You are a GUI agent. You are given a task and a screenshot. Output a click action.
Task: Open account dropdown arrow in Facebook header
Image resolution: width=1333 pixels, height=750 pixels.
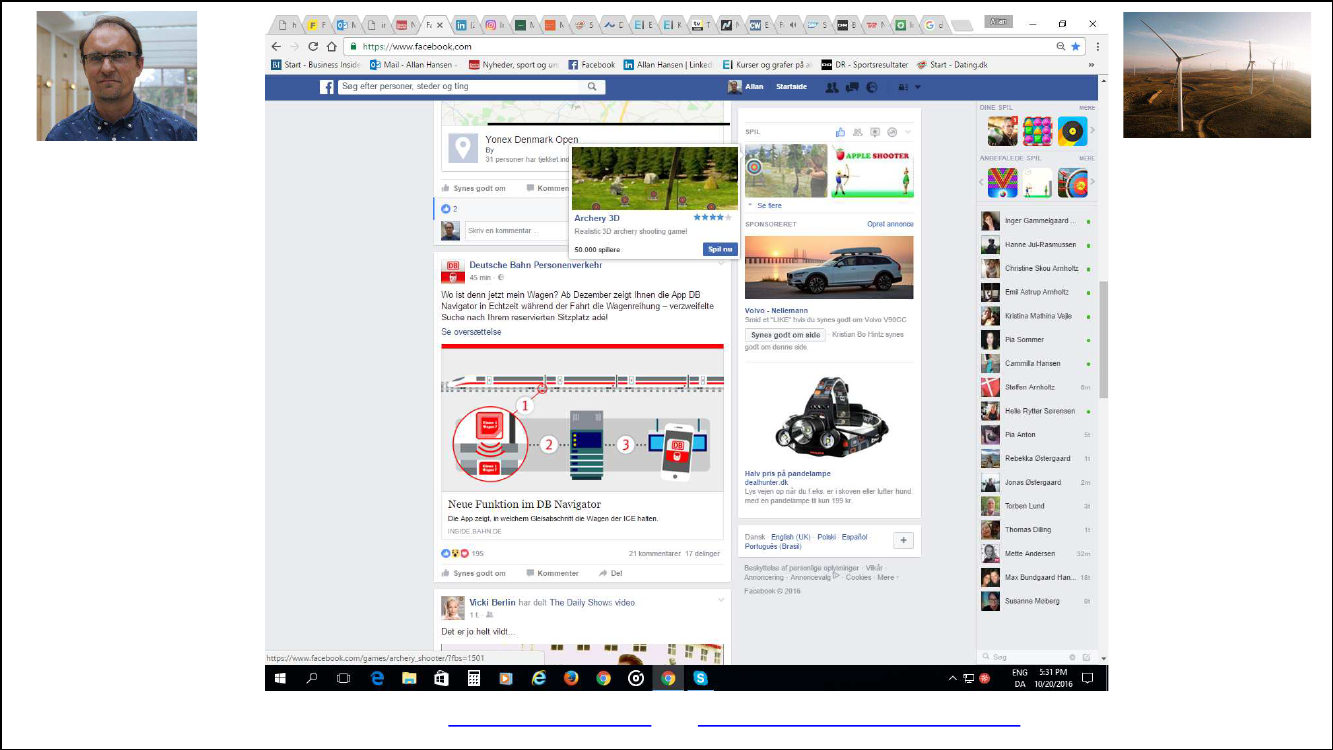click(918, 87)
